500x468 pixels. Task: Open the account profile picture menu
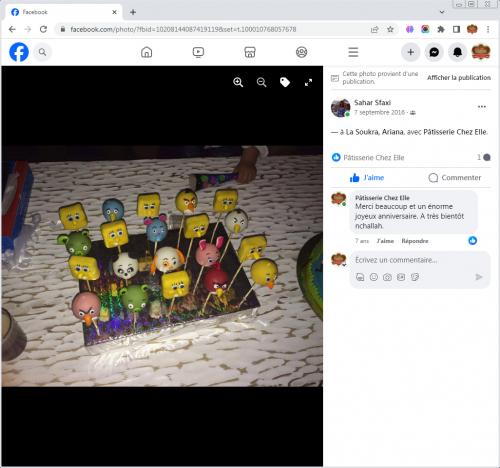point(481,52)
